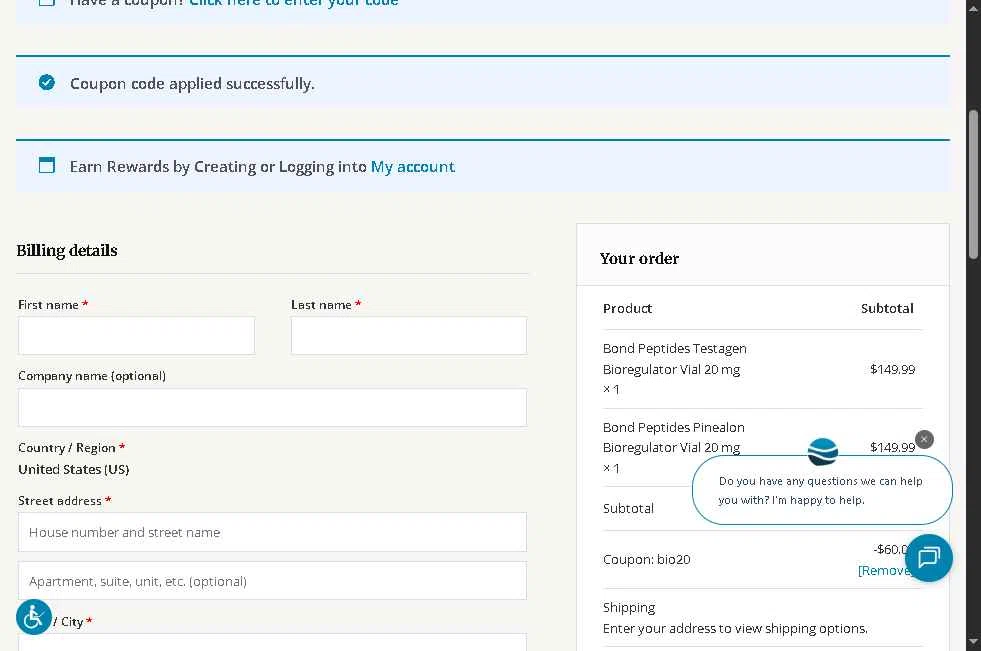Click the 'Billing details' heading
Screen dimensions: 981x651
[67, 250]
